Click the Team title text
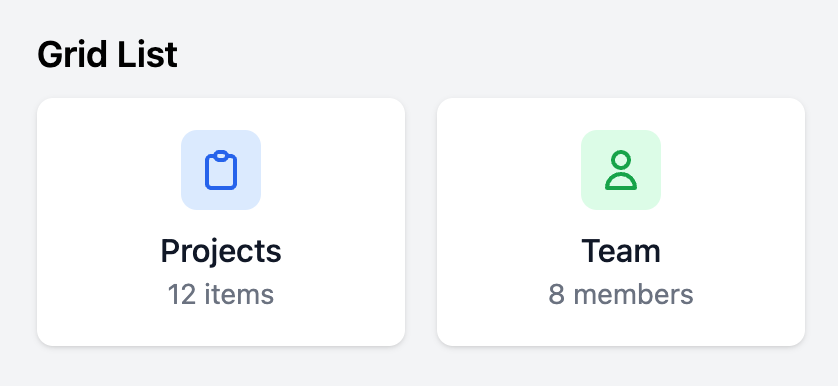 tap(621, 251)
